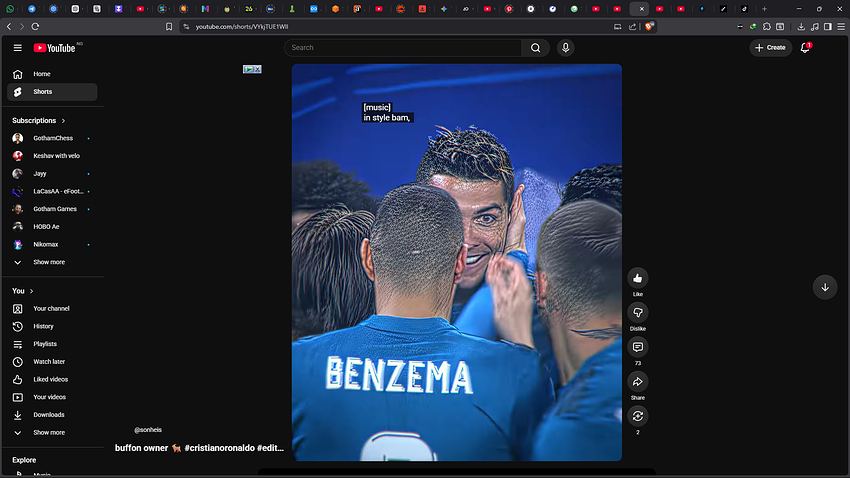Open Jayy subscription channel
The image size is (850, 478).
[x=52, y=173]
